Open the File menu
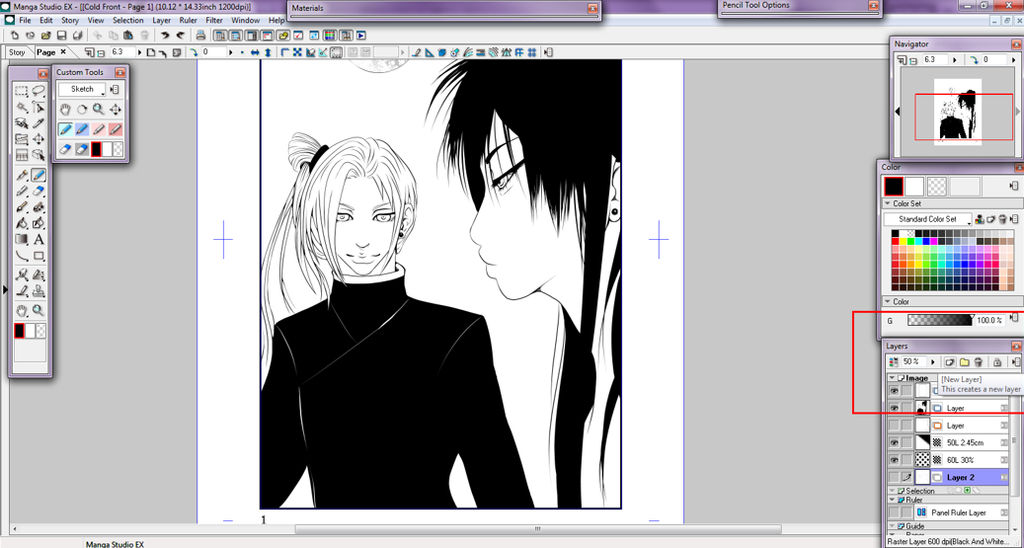Image resolution: width=1024 pixels, height=548 pixels. click(25, 20)
